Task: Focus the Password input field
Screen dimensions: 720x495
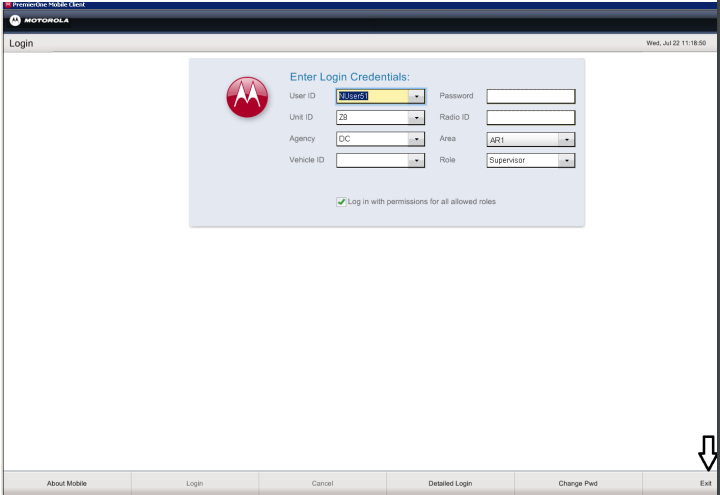Action: [x=531, y=96]
